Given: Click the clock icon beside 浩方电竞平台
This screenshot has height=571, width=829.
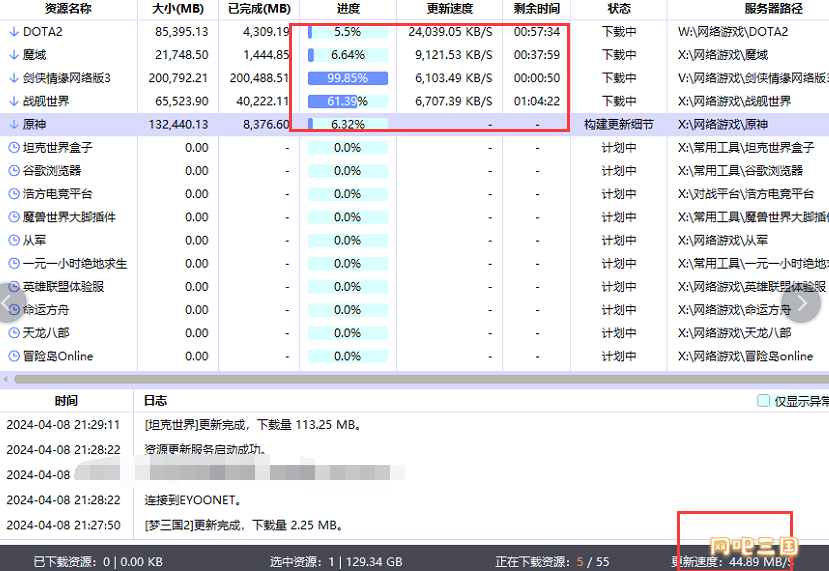Looking at the screenshot, I should pos(14,194).
